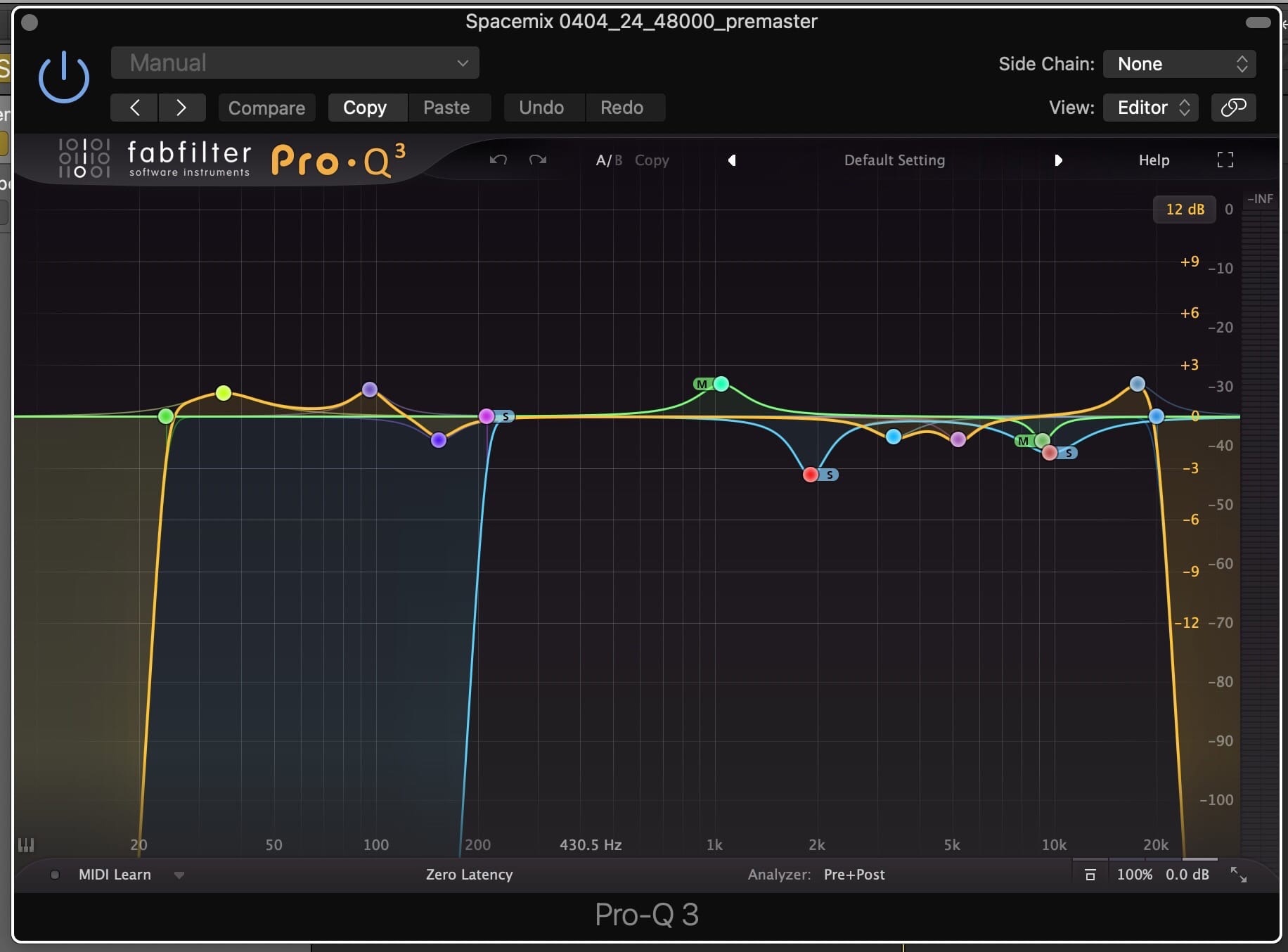The width and height of the screenshot is (1288, 952).
Task: Click the 0.0 dB output gain value
Action: click(1187, 875)
